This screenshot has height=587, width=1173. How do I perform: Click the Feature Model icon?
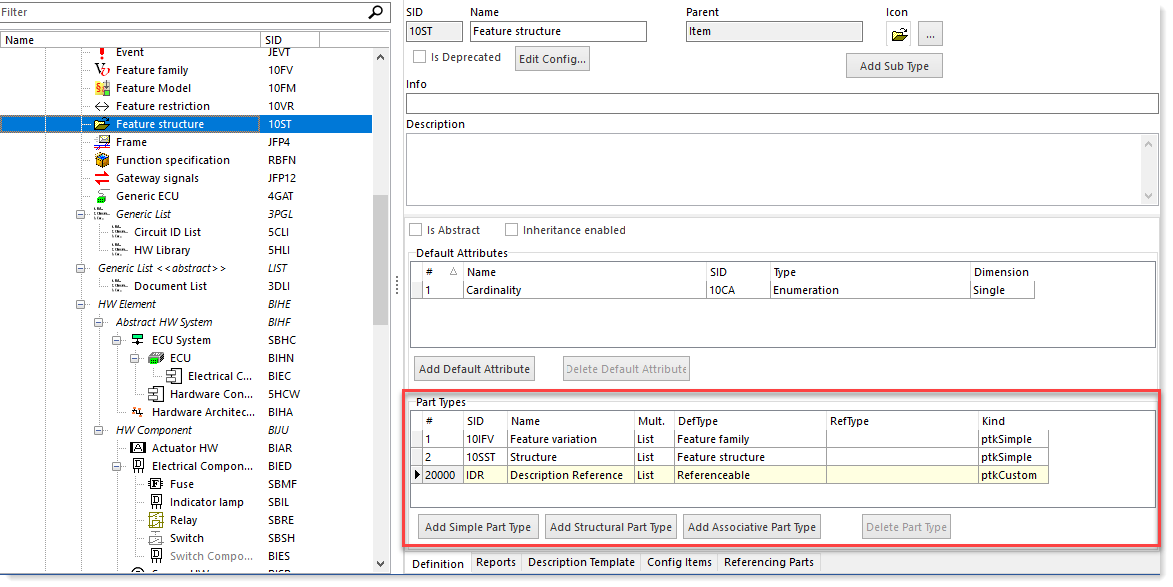102,87
